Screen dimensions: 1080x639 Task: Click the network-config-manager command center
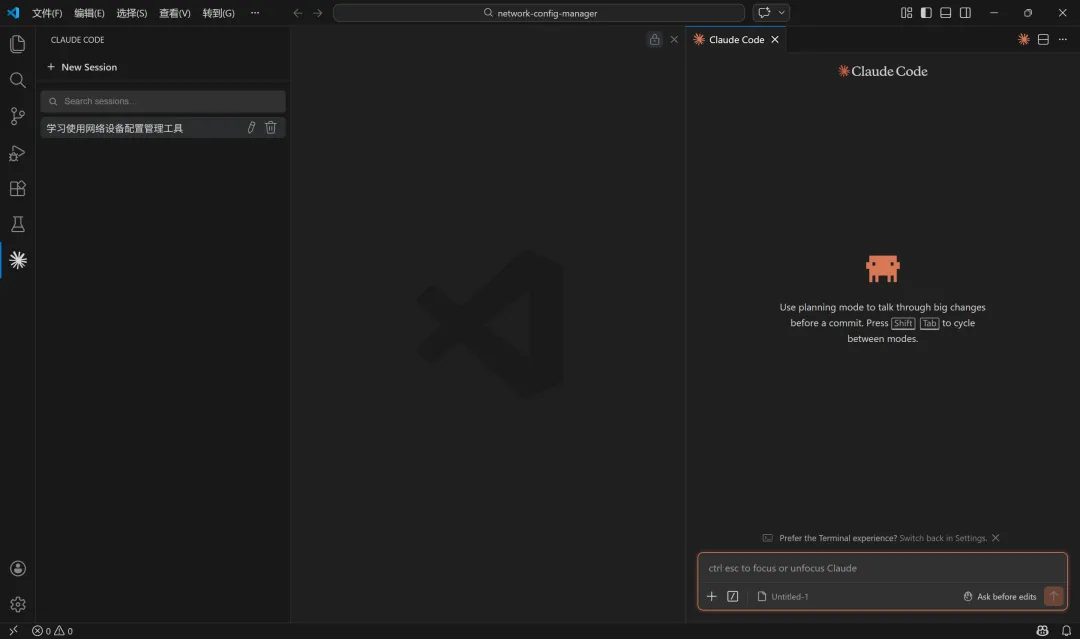[x=539, y=13]
